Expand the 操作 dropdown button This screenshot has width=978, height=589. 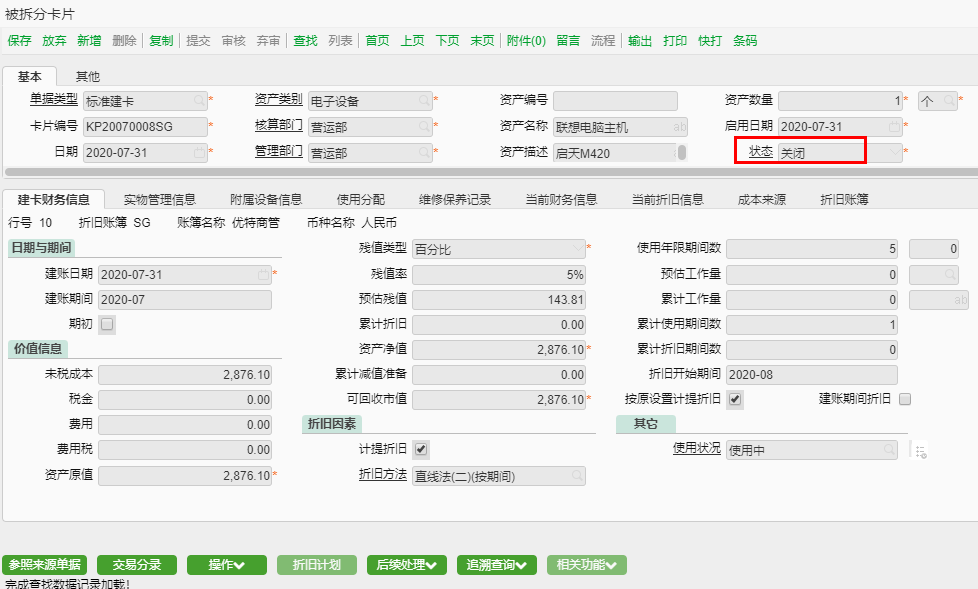(x=227, y=565)
